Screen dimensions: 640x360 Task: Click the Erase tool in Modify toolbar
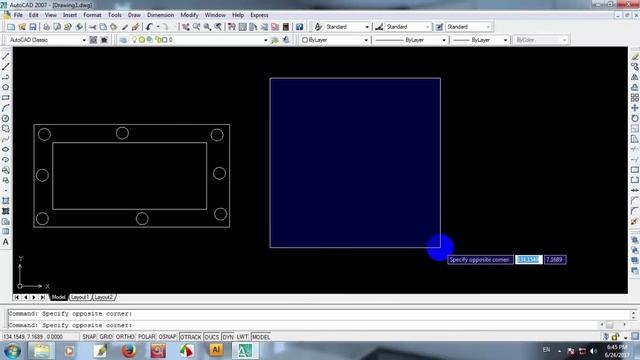[635, 56]
